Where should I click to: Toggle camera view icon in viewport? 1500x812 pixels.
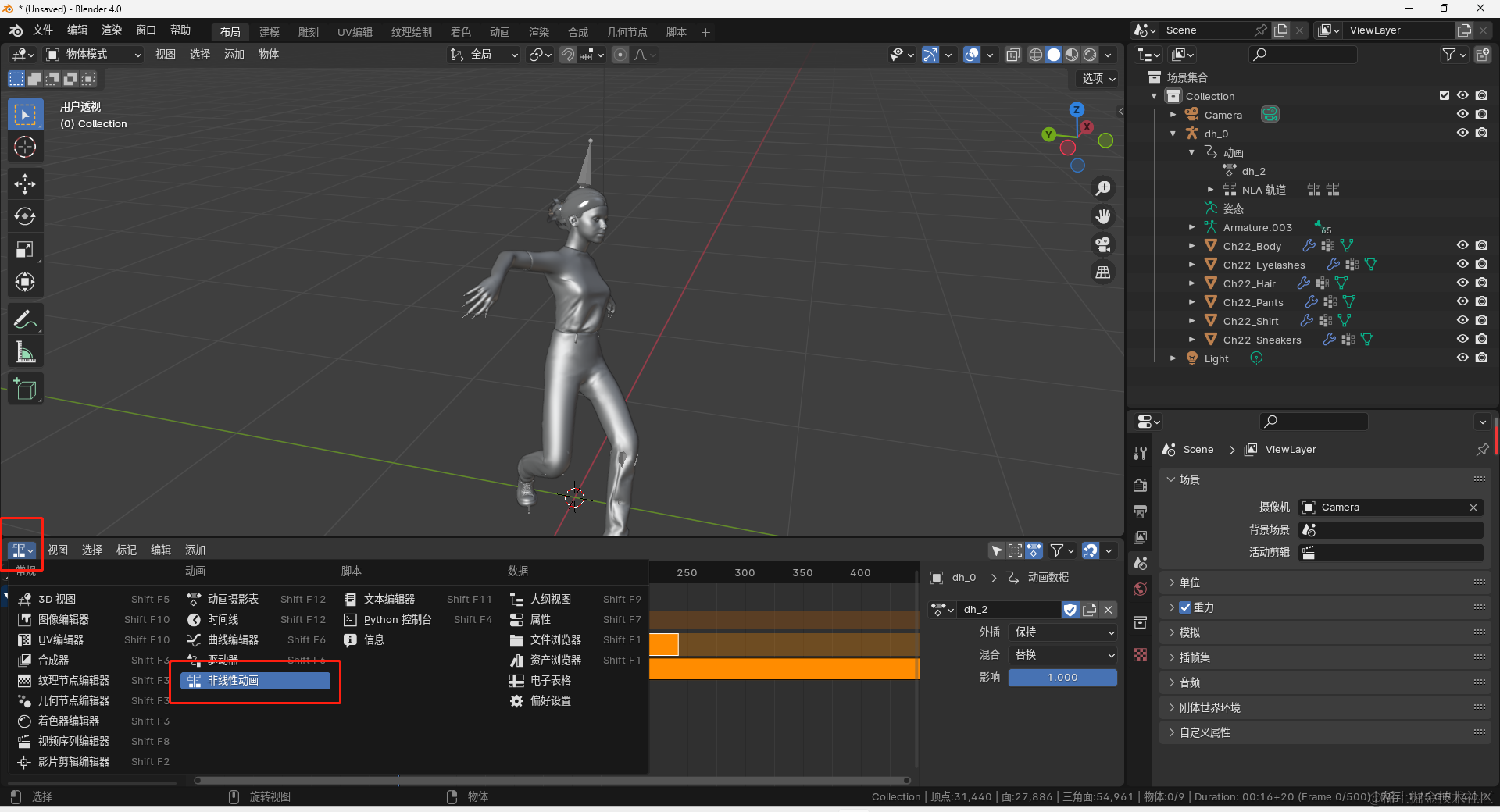1103,244
